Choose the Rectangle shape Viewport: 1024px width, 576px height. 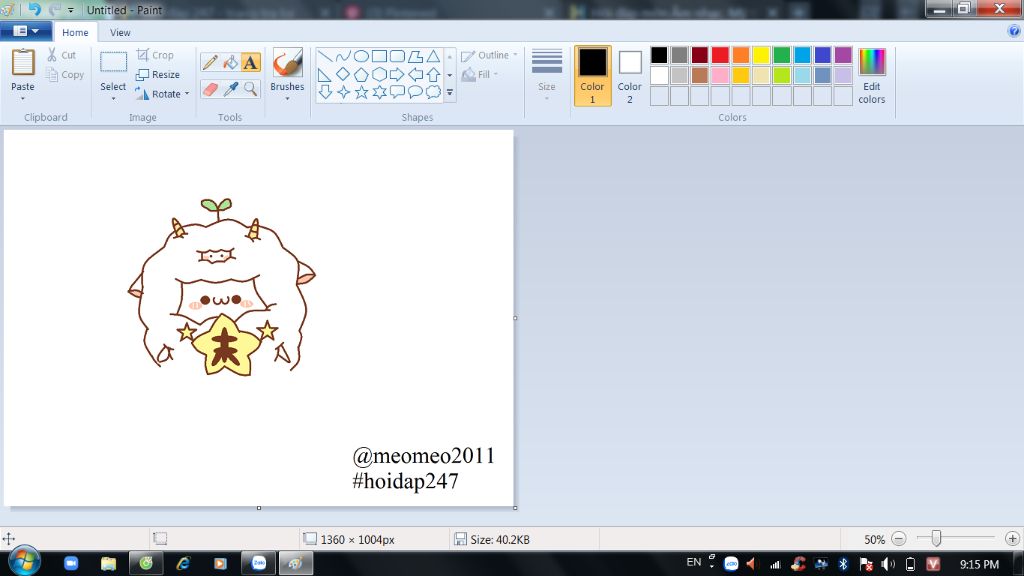tap(379, 57)
